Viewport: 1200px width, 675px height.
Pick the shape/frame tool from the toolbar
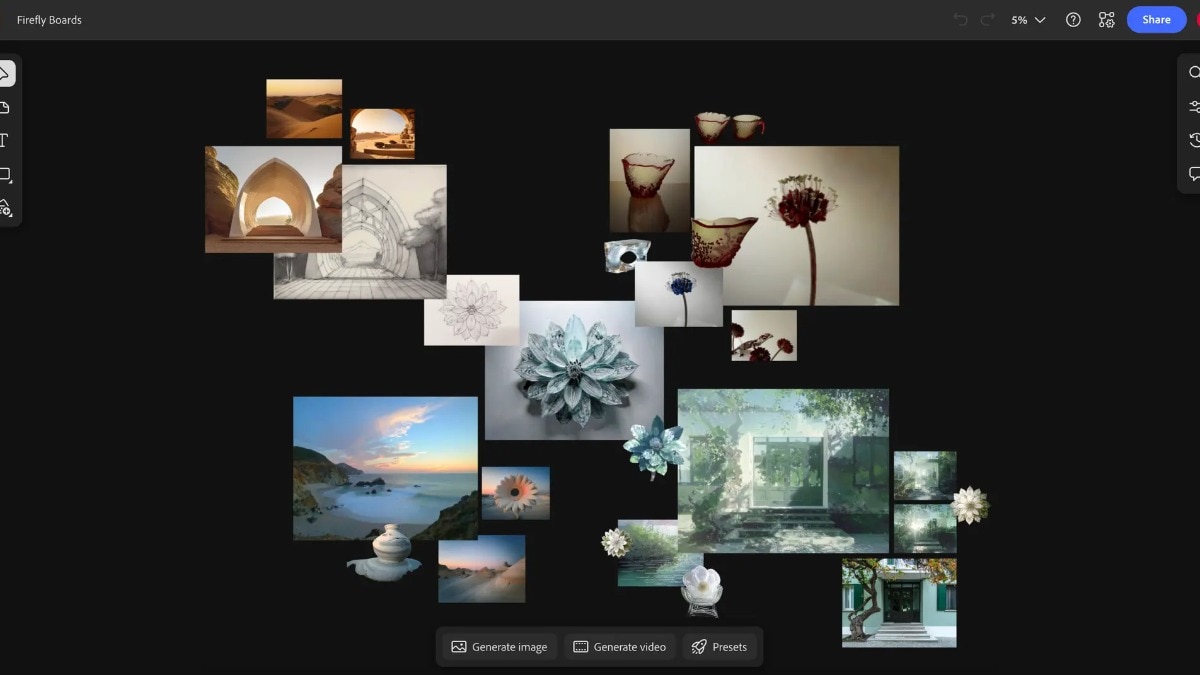[6, 174]
